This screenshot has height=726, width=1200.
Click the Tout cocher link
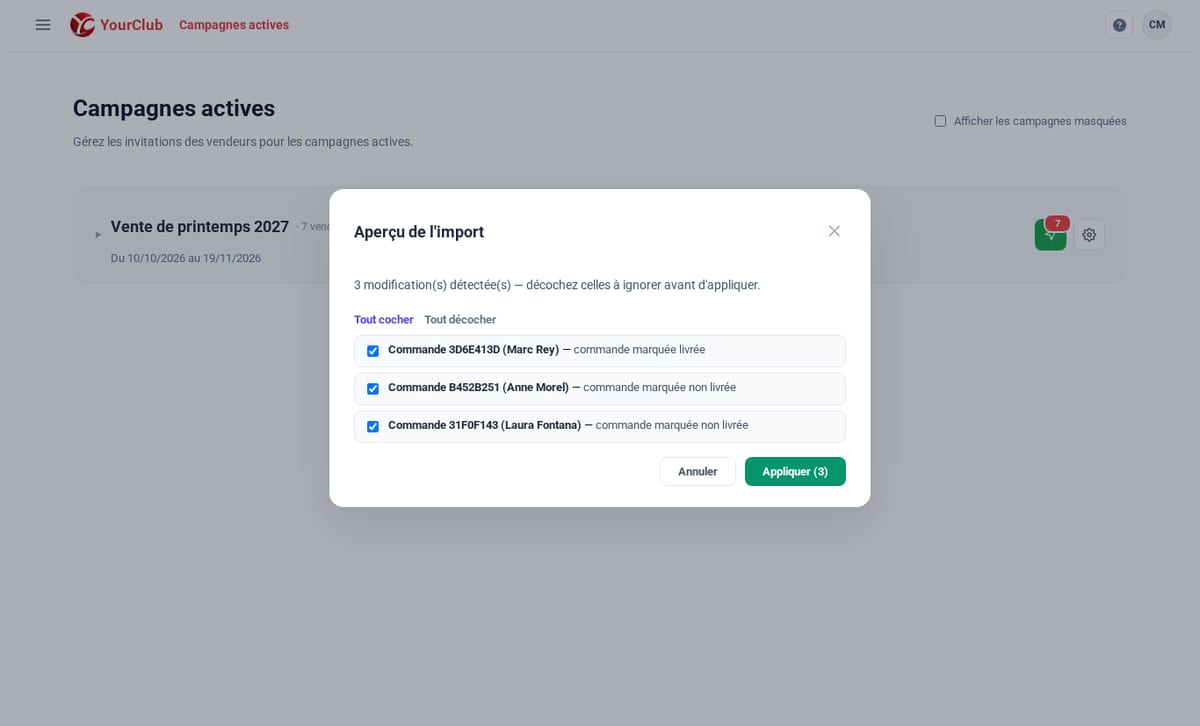pos(384,320)
